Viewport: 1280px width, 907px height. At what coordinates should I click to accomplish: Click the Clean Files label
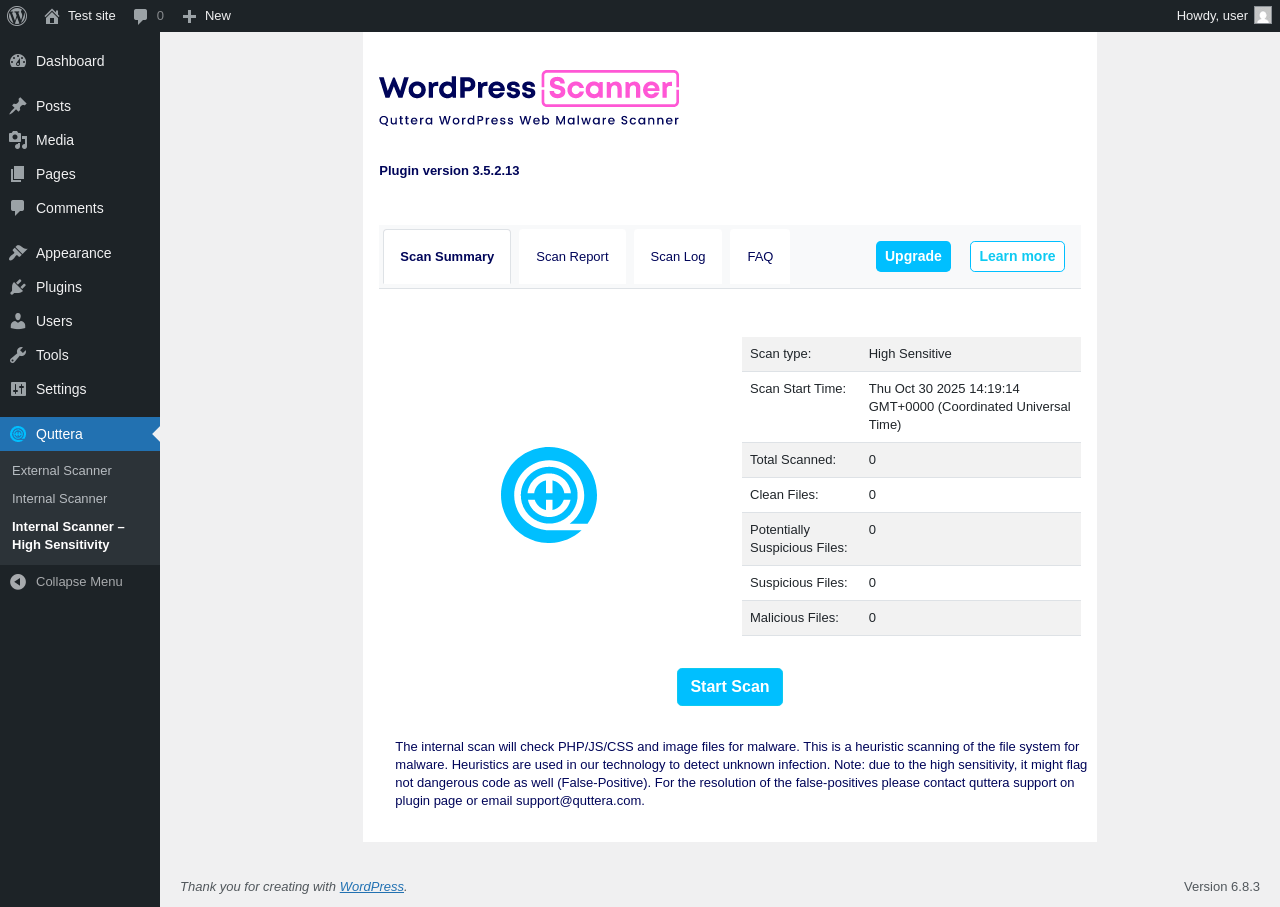point(784,495)
